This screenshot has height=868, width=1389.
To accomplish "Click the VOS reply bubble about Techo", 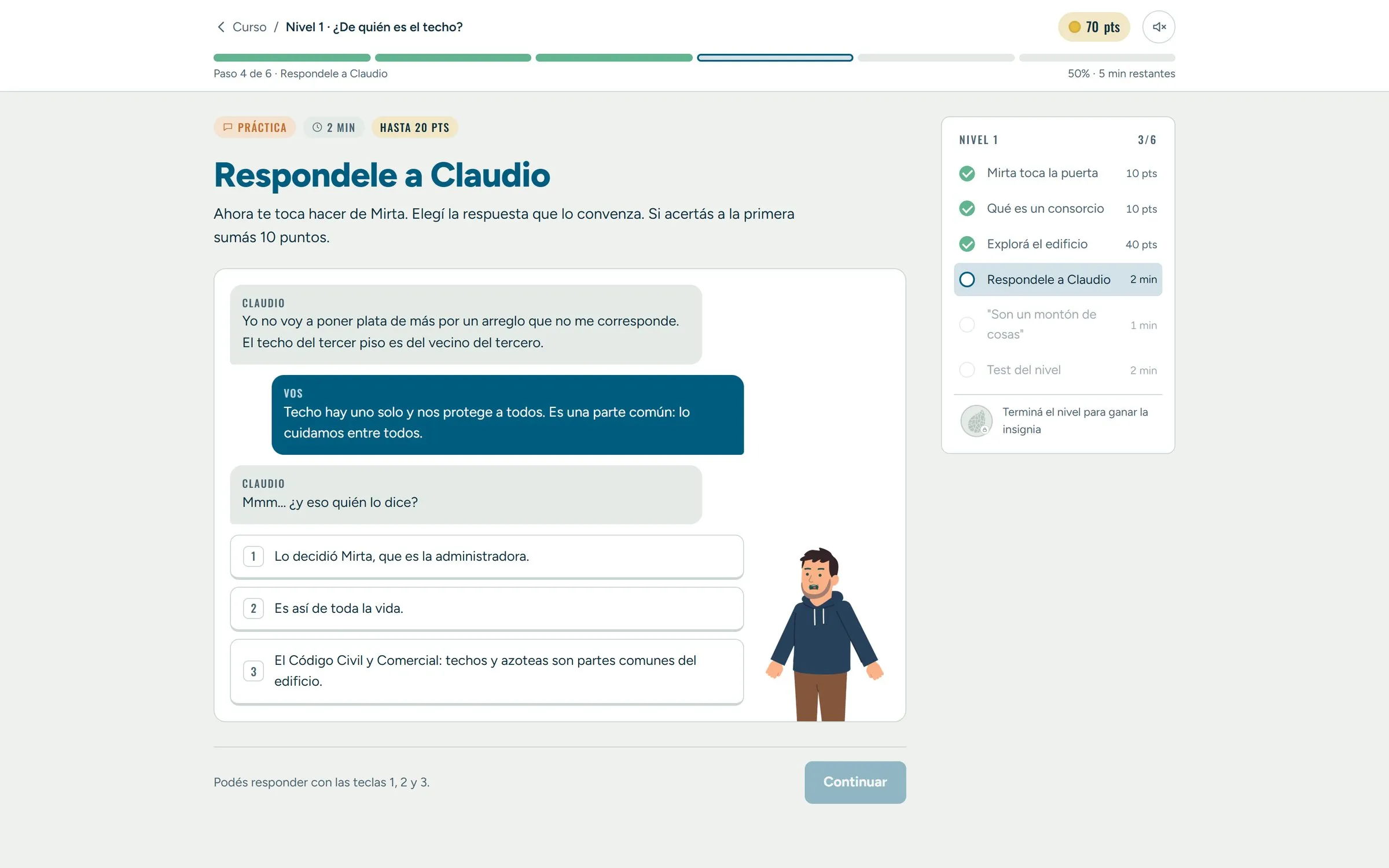I will (508, 415).
